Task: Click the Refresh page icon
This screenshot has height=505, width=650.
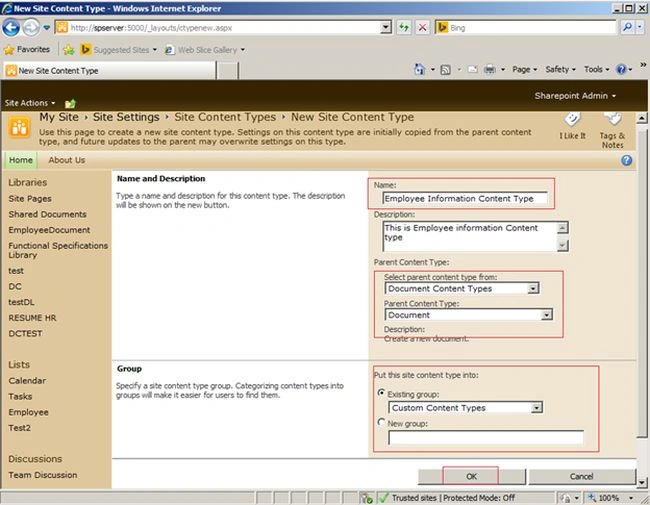Action: tap(403, 28)
